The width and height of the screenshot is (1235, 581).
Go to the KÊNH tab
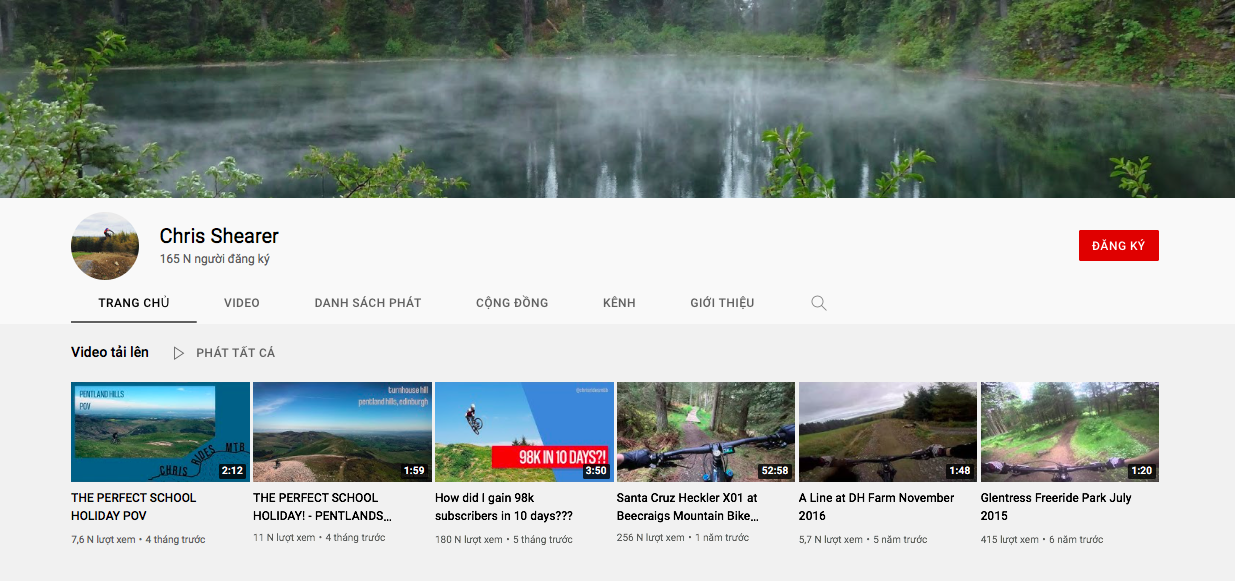point(618,302)
